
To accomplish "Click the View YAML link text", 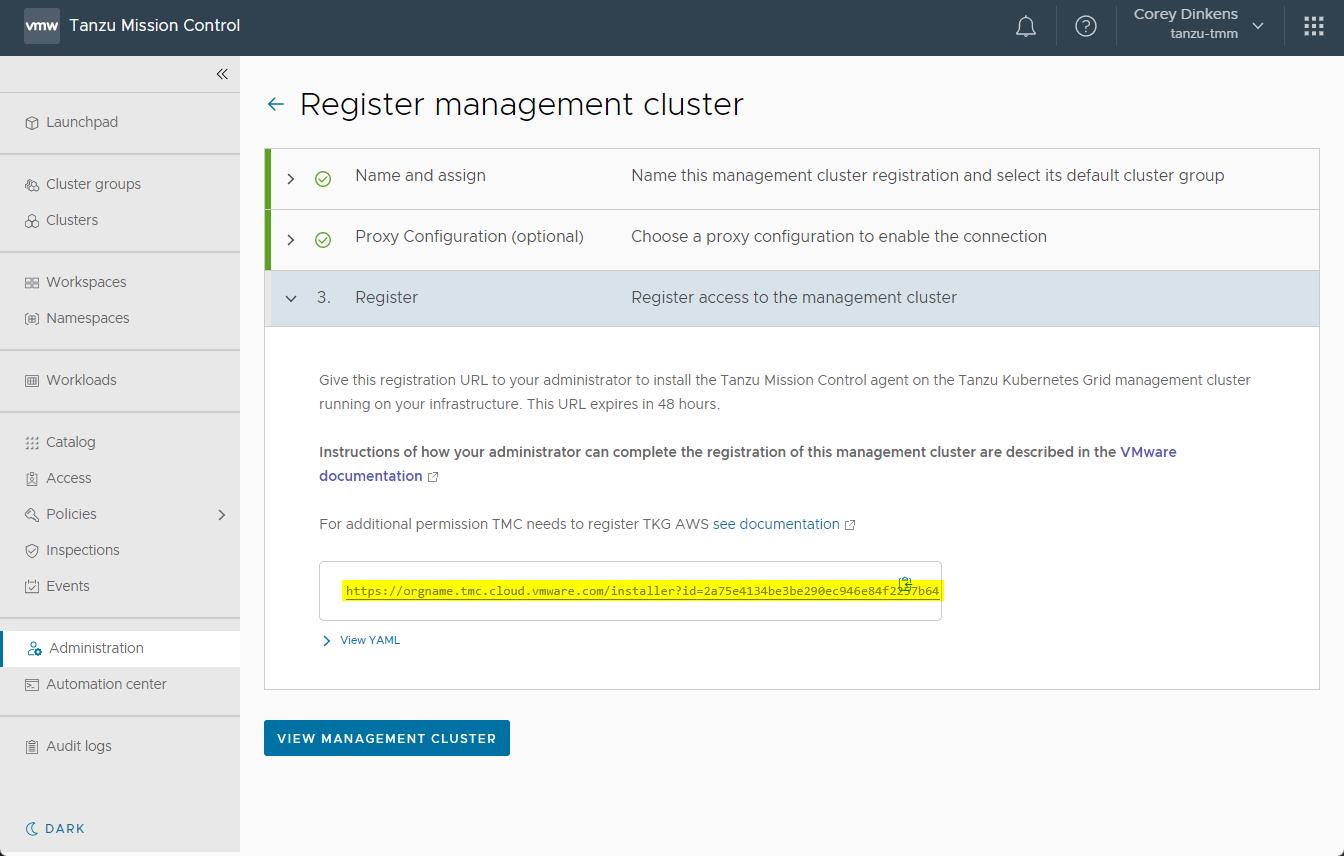I will coord(370,640).
